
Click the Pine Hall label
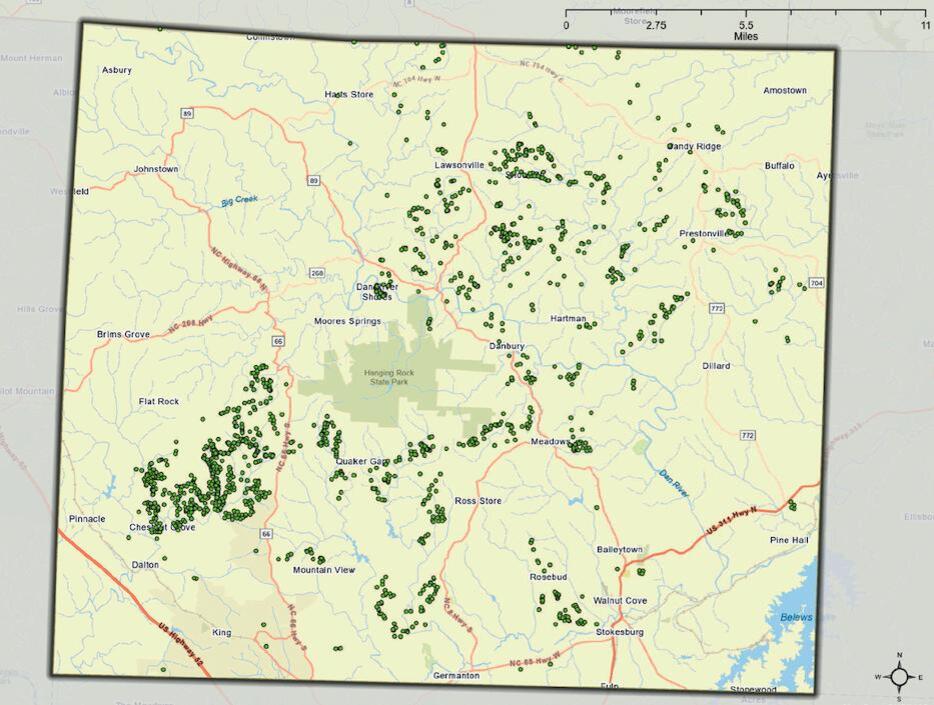pos(789,540)
